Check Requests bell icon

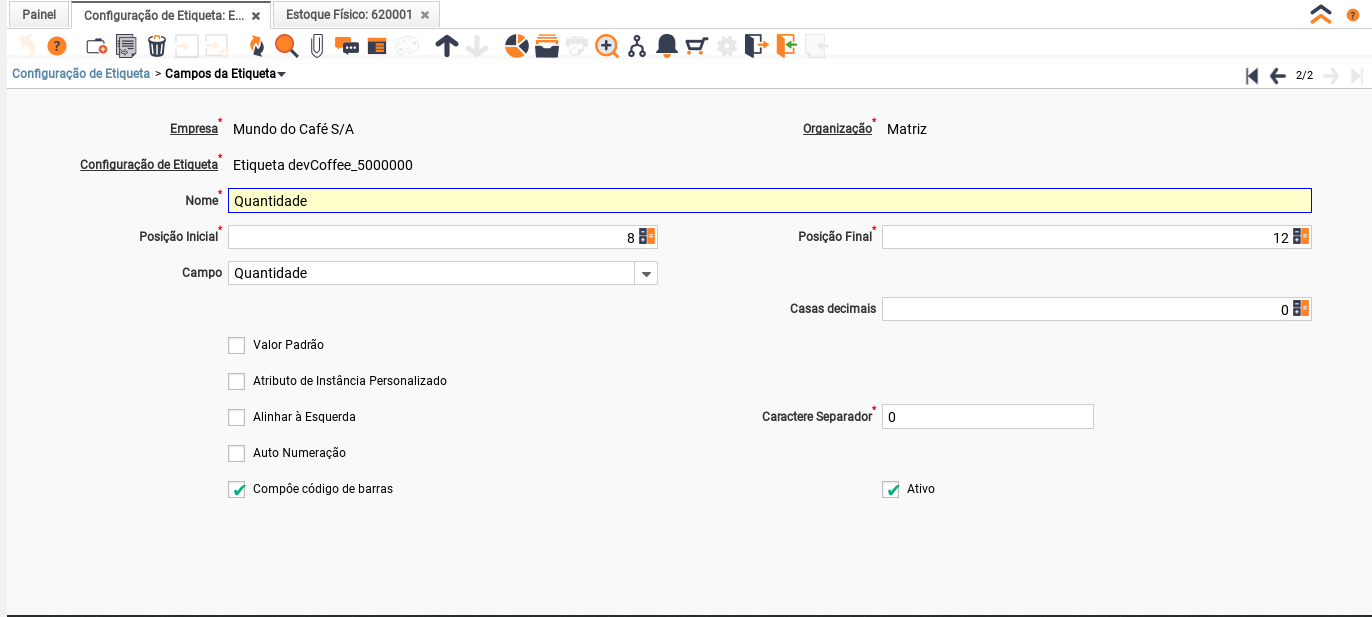pos(667,46)
